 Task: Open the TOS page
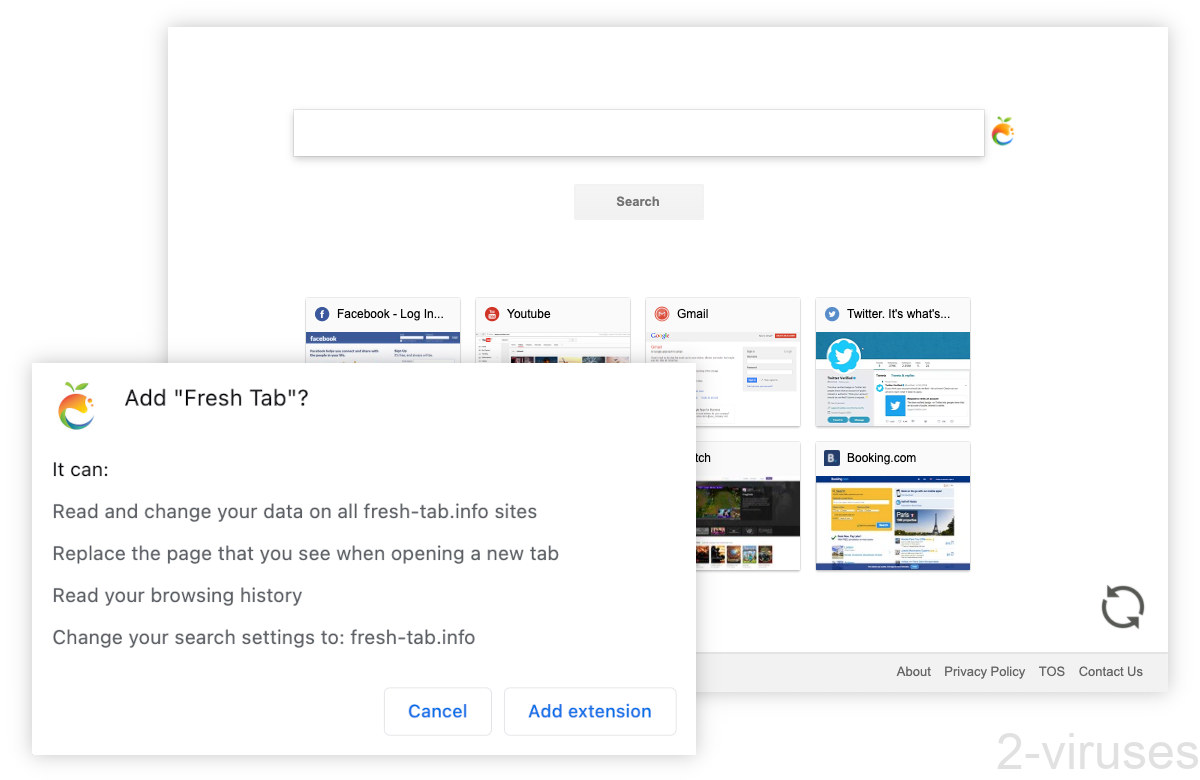point(1051,671)
